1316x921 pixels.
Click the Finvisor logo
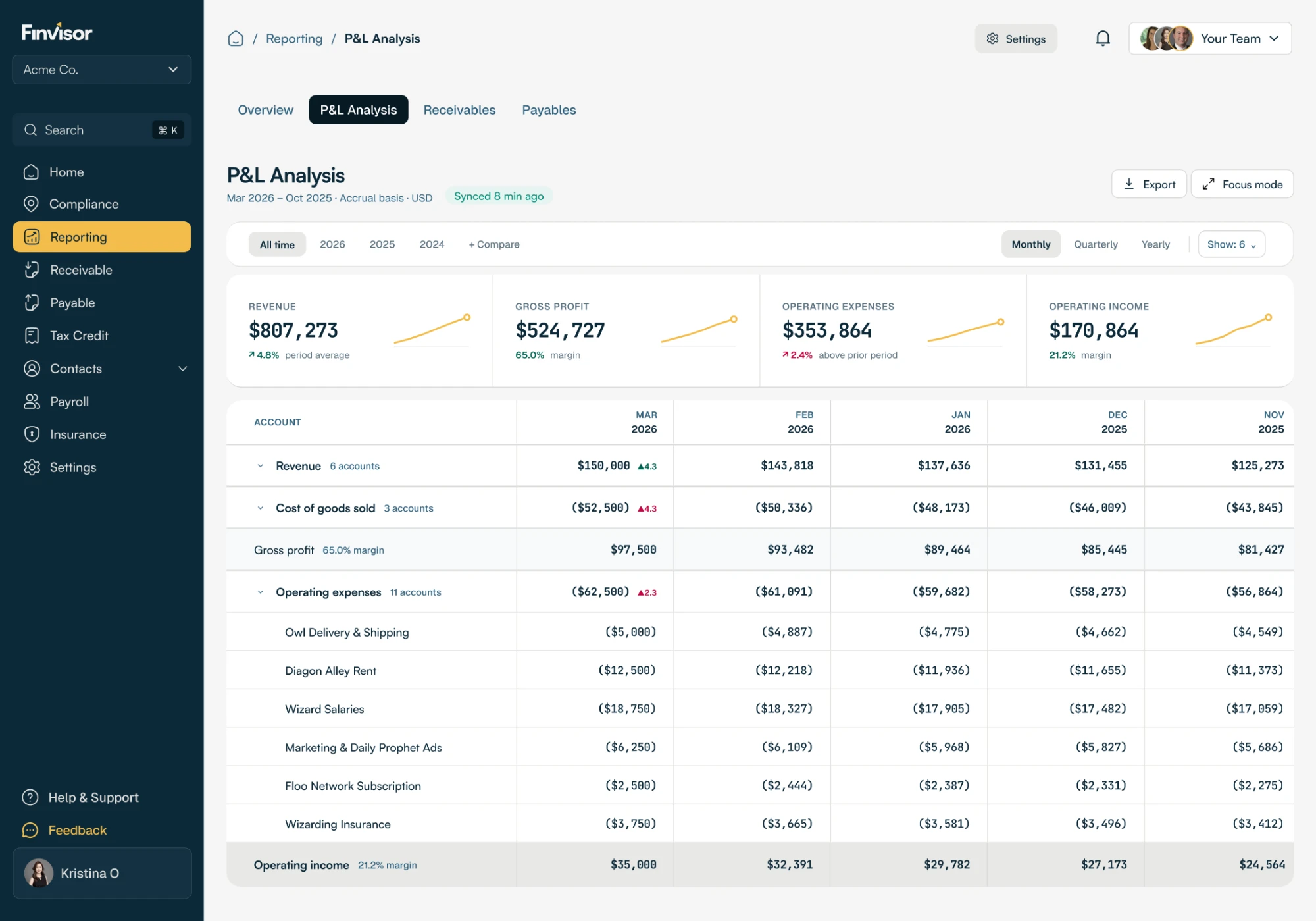point(57,32)
